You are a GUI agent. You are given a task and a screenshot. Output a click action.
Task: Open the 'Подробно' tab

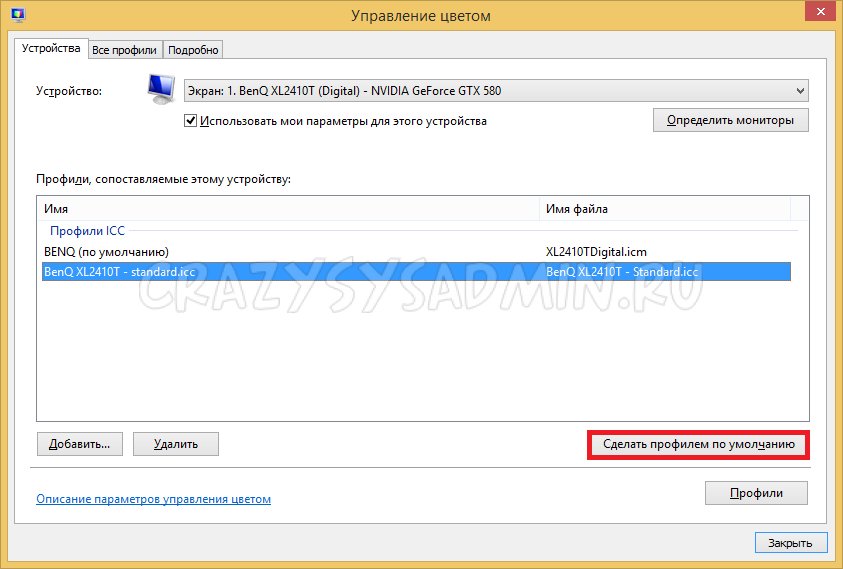[192, 49]
